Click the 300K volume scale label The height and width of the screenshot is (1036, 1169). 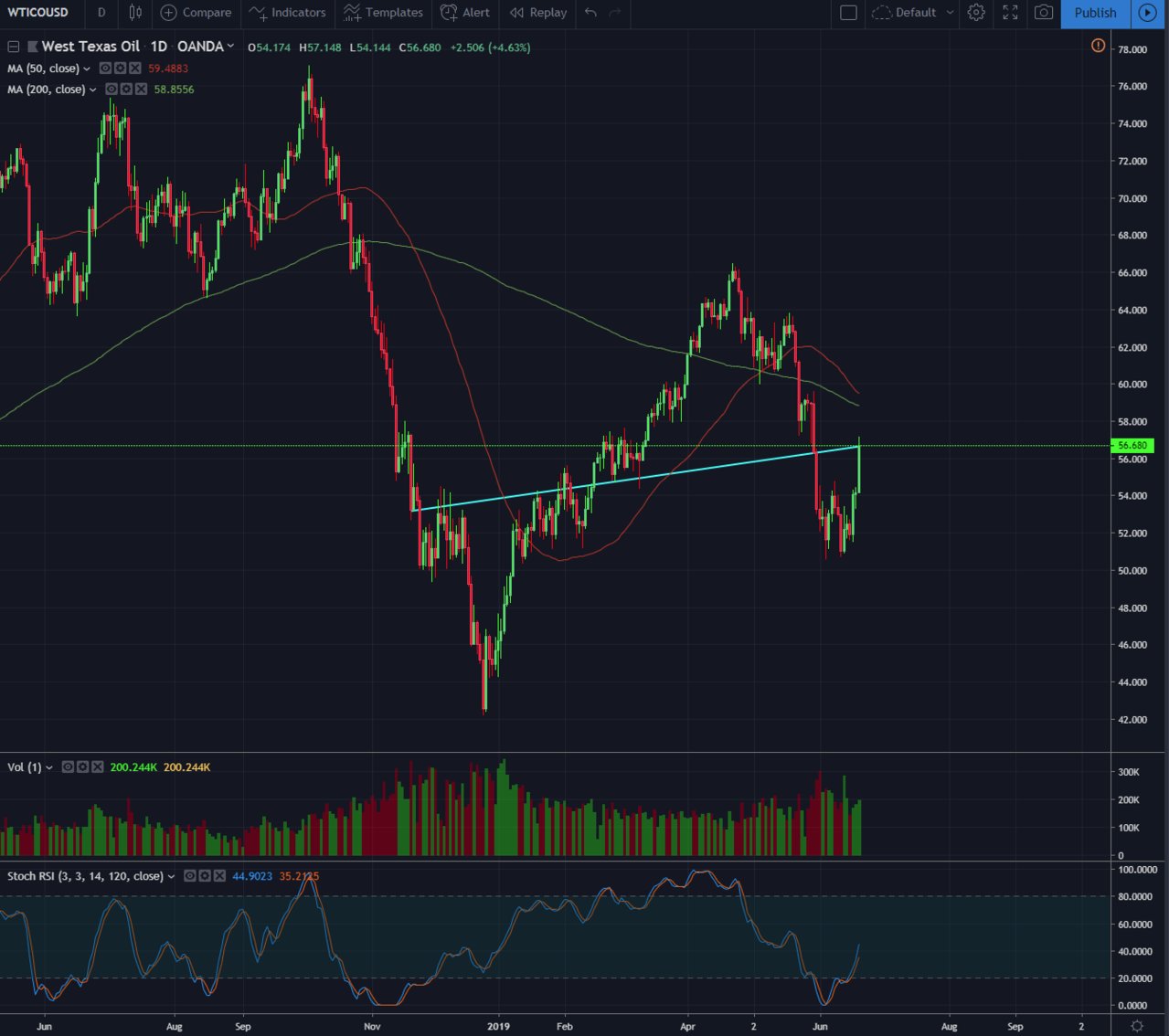pos(1129,772)
